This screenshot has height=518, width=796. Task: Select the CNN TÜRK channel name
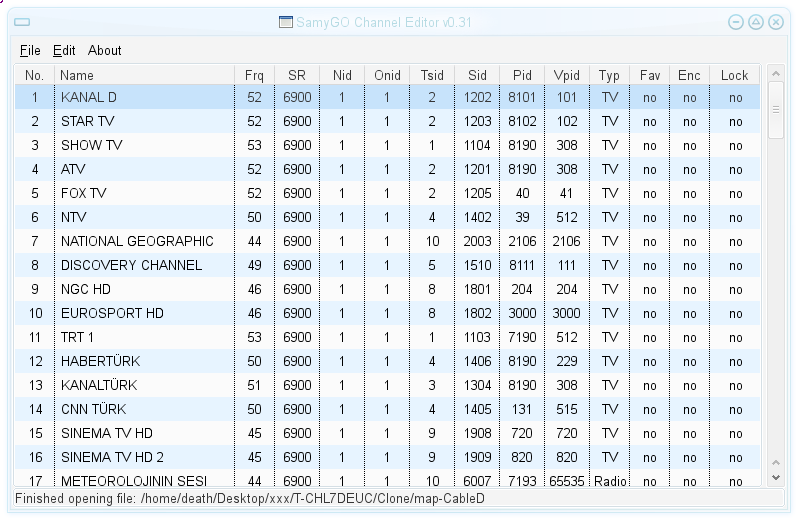(93, 409)
